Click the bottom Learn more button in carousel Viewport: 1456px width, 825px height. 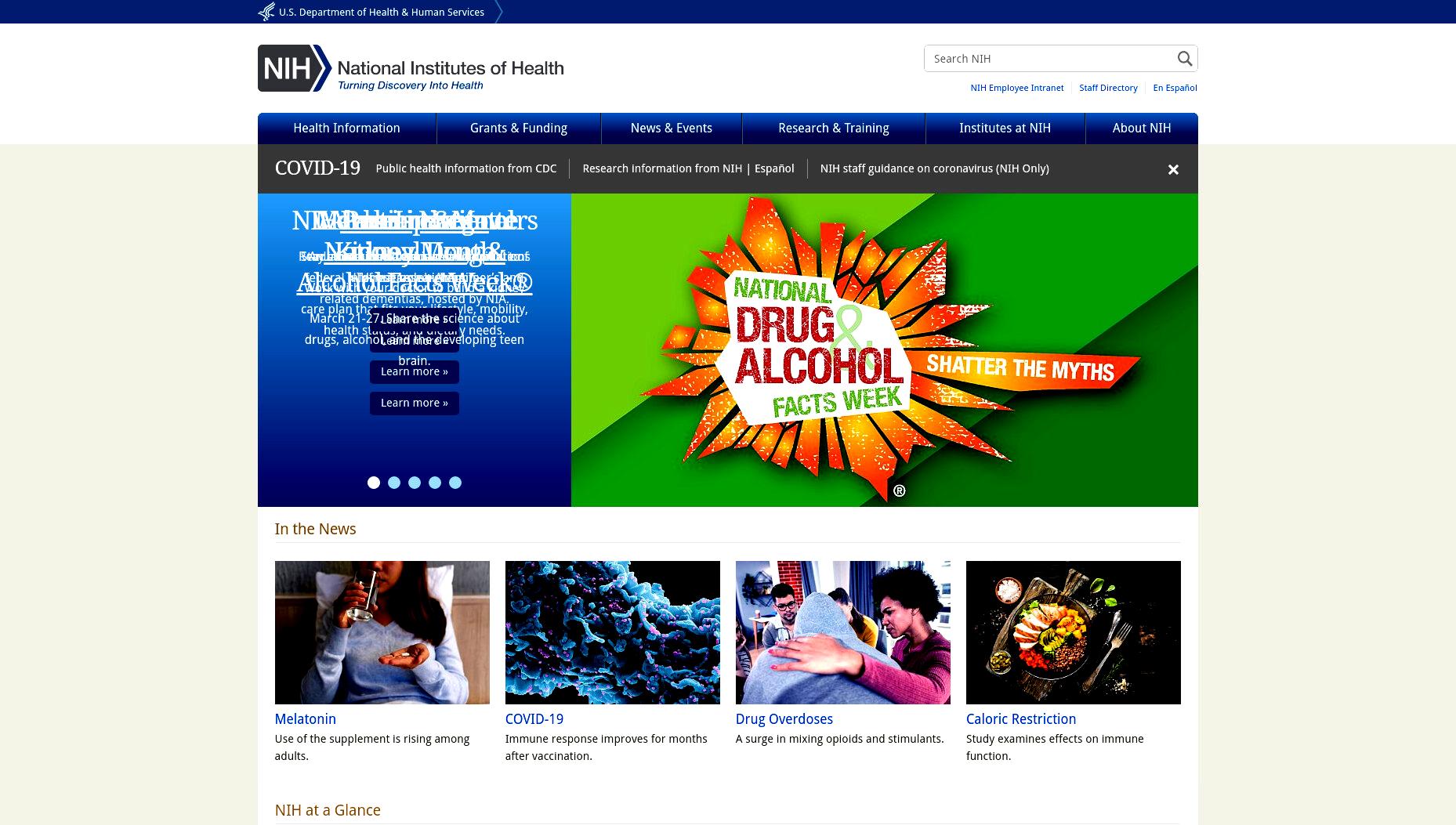tap(415, 403)
